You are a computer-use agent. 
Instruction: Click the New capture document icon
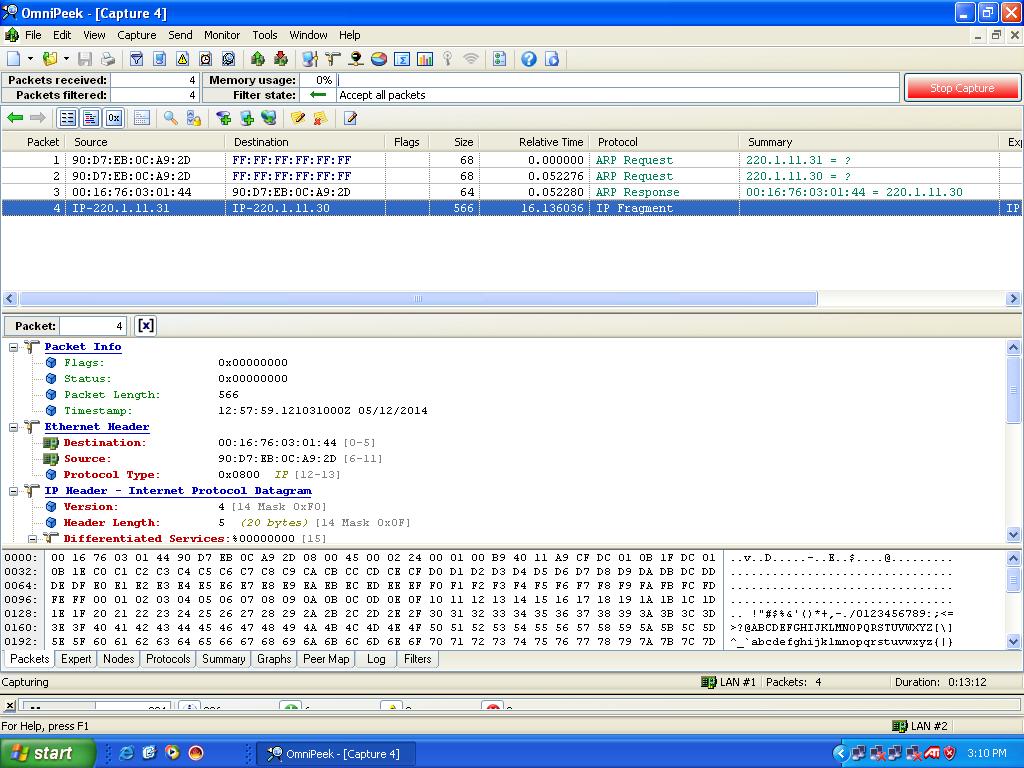pyautogui.click(x=13, y=59)
